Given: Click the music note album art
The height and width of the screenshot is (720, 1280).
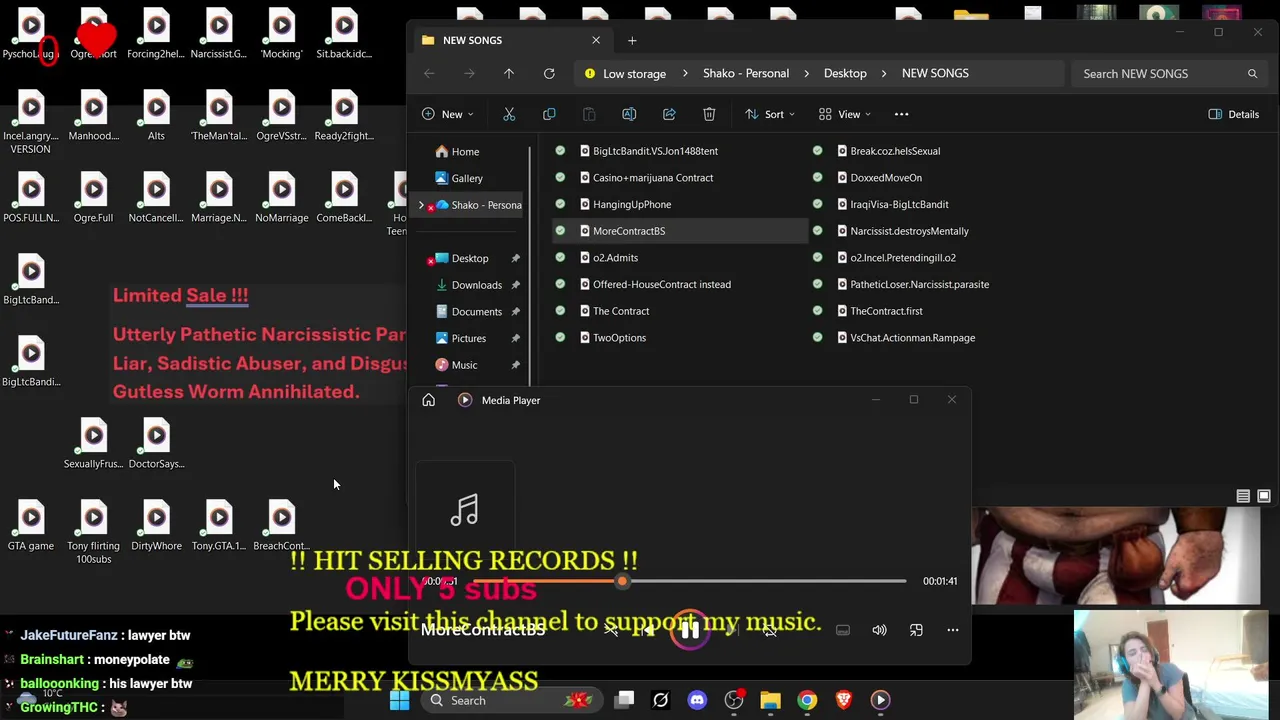Looking at the screenshot, I should point(464,511).
